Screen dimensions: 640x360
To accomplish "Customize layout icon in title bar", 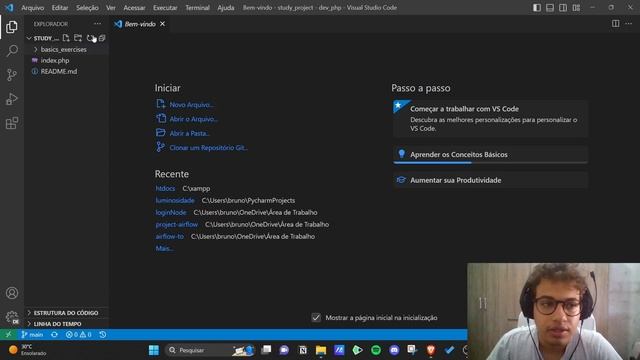I will pyautogui.click(x=576, y=8).
